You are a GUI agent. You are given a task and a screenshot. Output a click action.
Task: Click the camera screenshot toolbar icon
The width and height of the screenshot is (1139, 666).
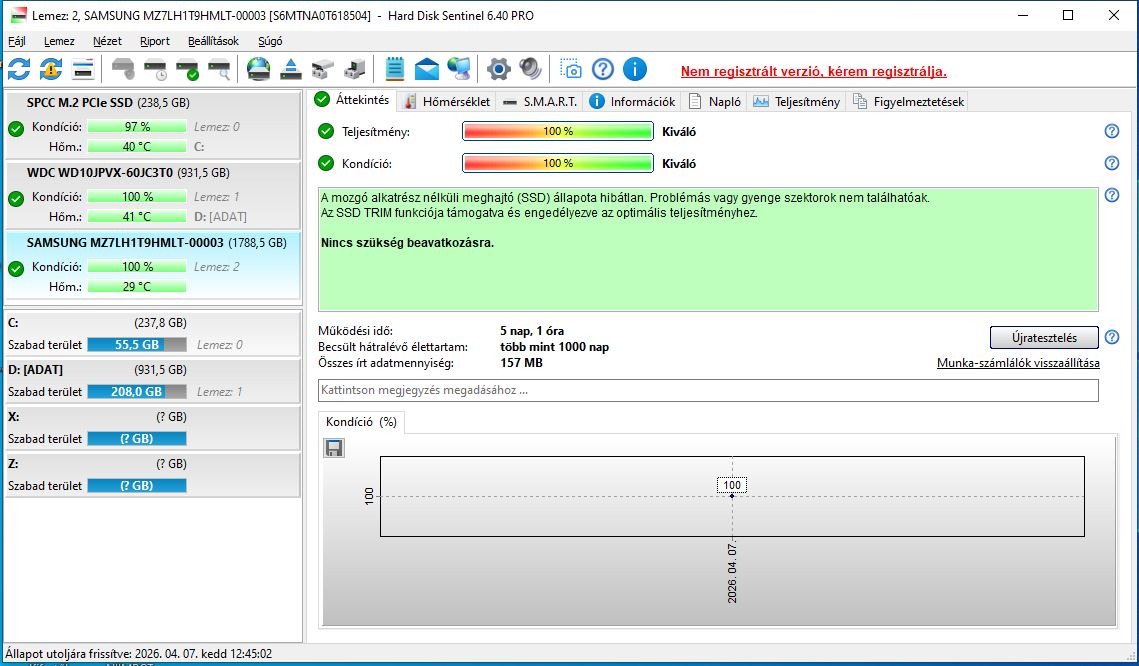click(571, 70)
